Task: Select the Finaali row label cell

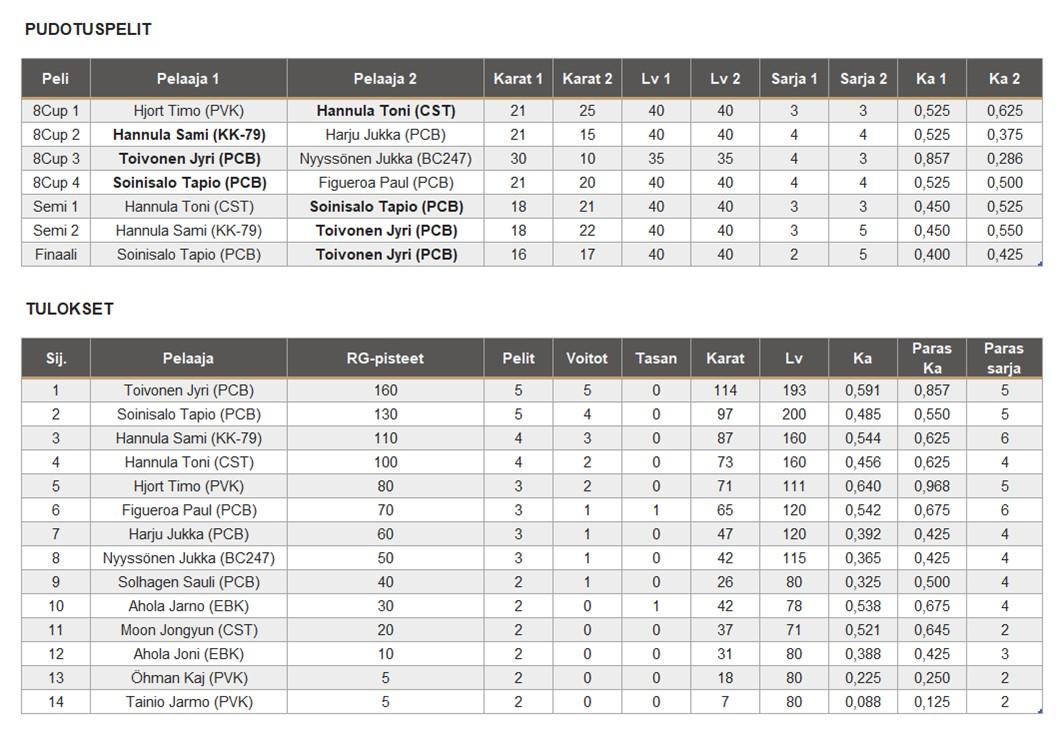Action: pos(56,255)
